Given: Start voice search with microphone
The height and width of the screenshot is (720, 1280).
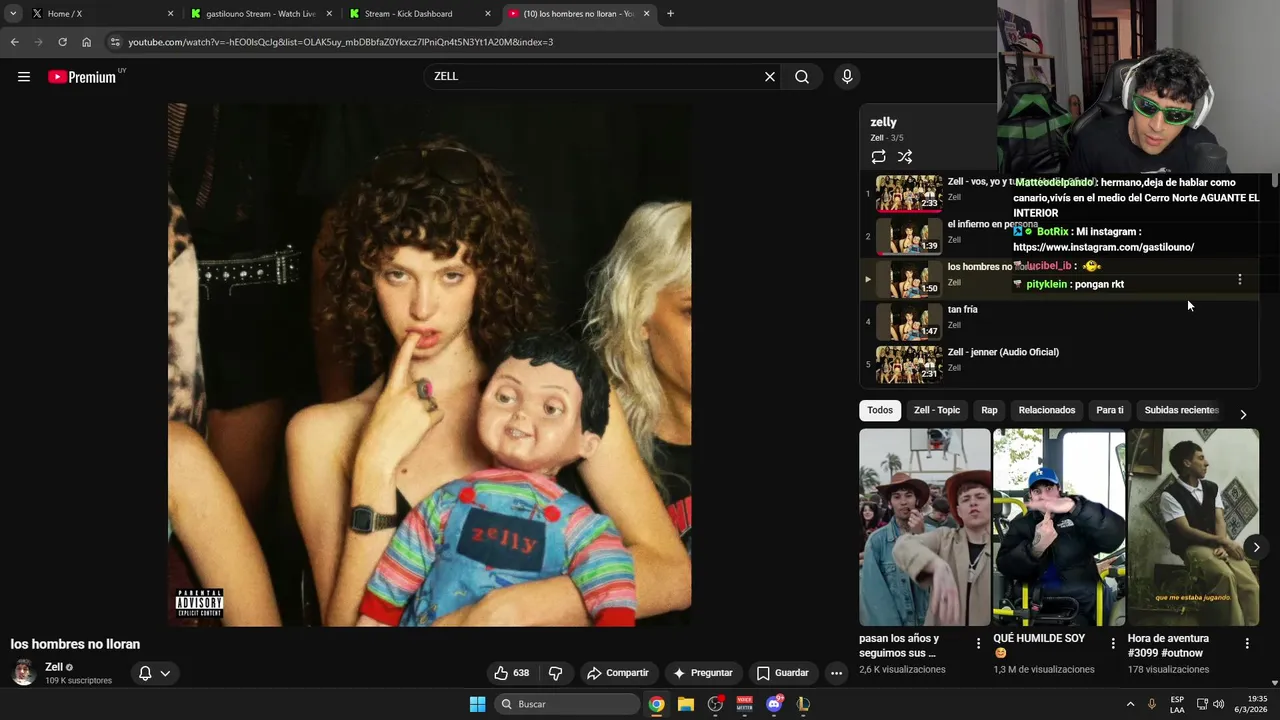Looking at the screenshot, I should [847, 77].
